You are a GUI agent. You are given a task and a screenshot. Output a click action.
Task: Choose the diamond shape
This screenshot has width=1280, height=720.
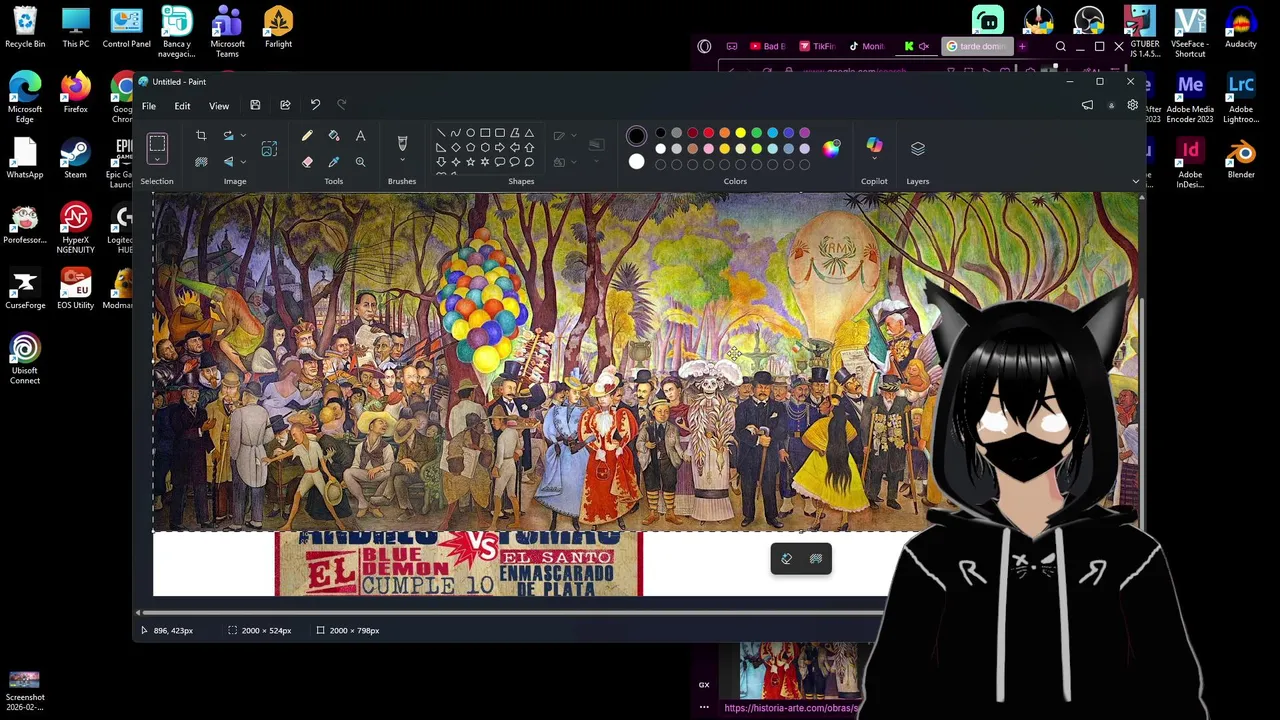coord(455,147)
